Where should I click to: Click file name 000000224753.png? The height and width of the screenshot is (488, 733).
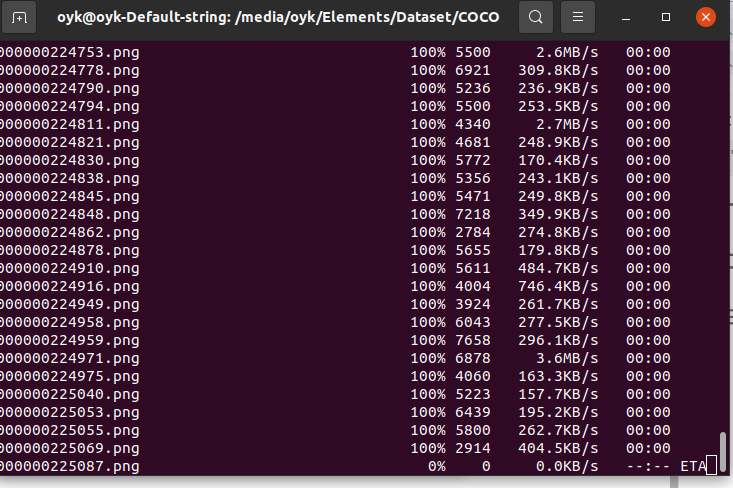point(70,52)
